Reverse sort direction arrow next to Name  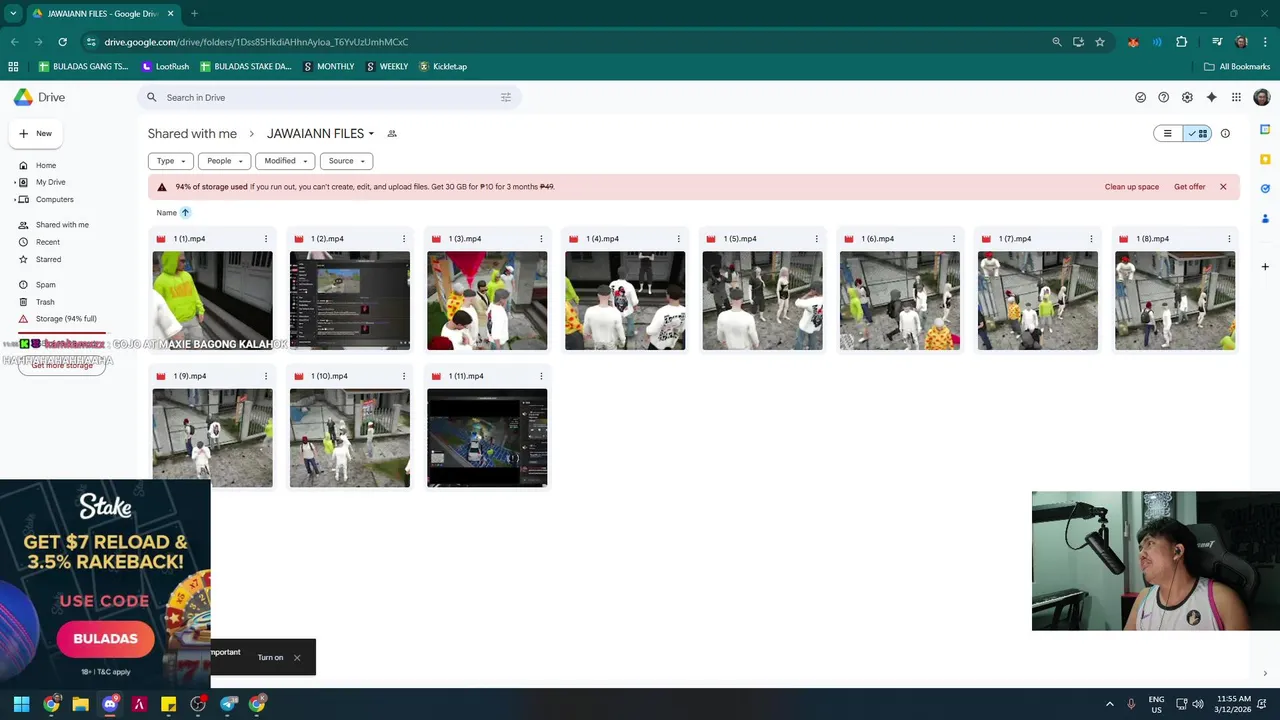(x=185, y=212)
